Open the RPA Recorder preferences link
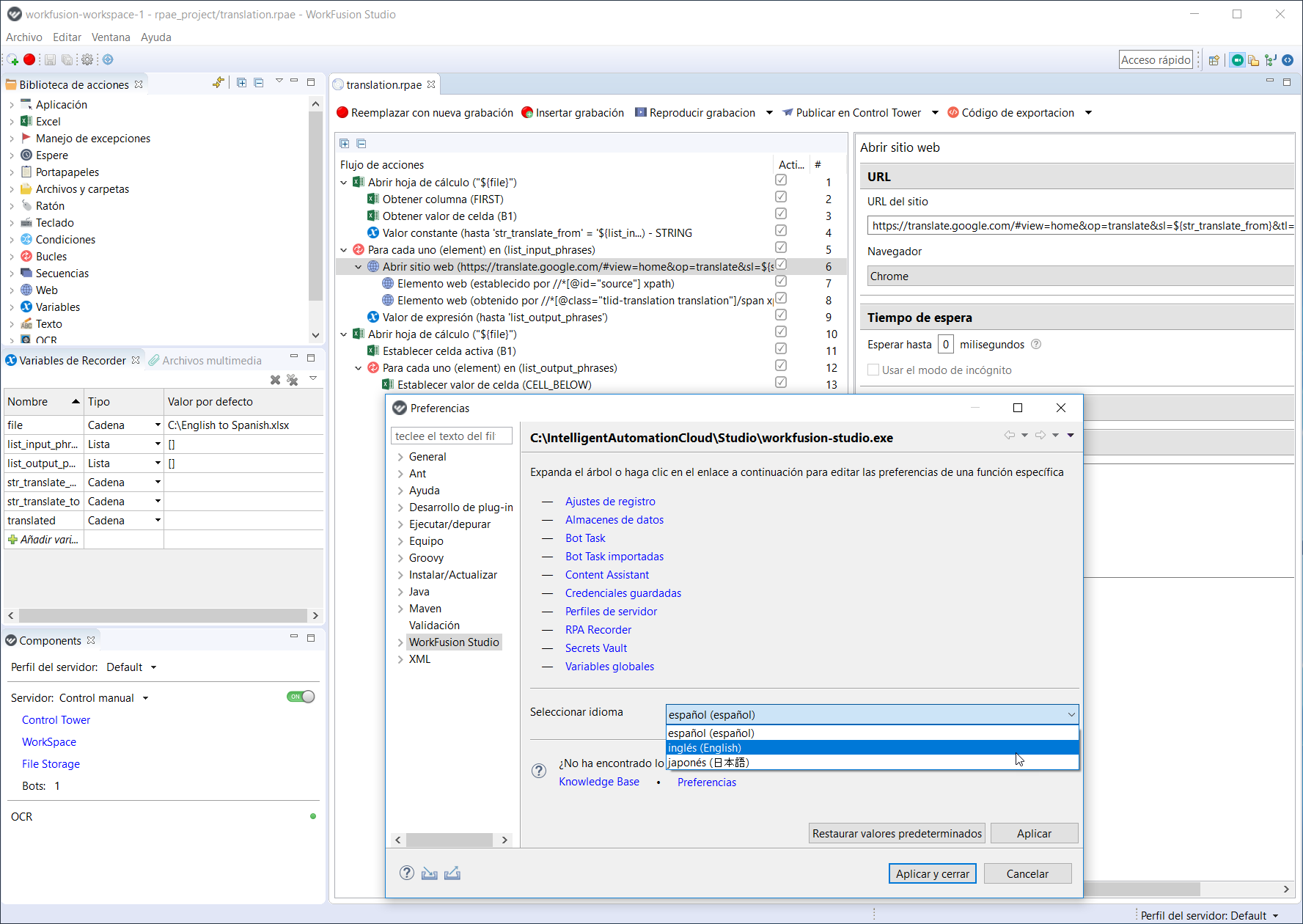This screenshot has height=924, width=1303. click(x=598, y=630)
